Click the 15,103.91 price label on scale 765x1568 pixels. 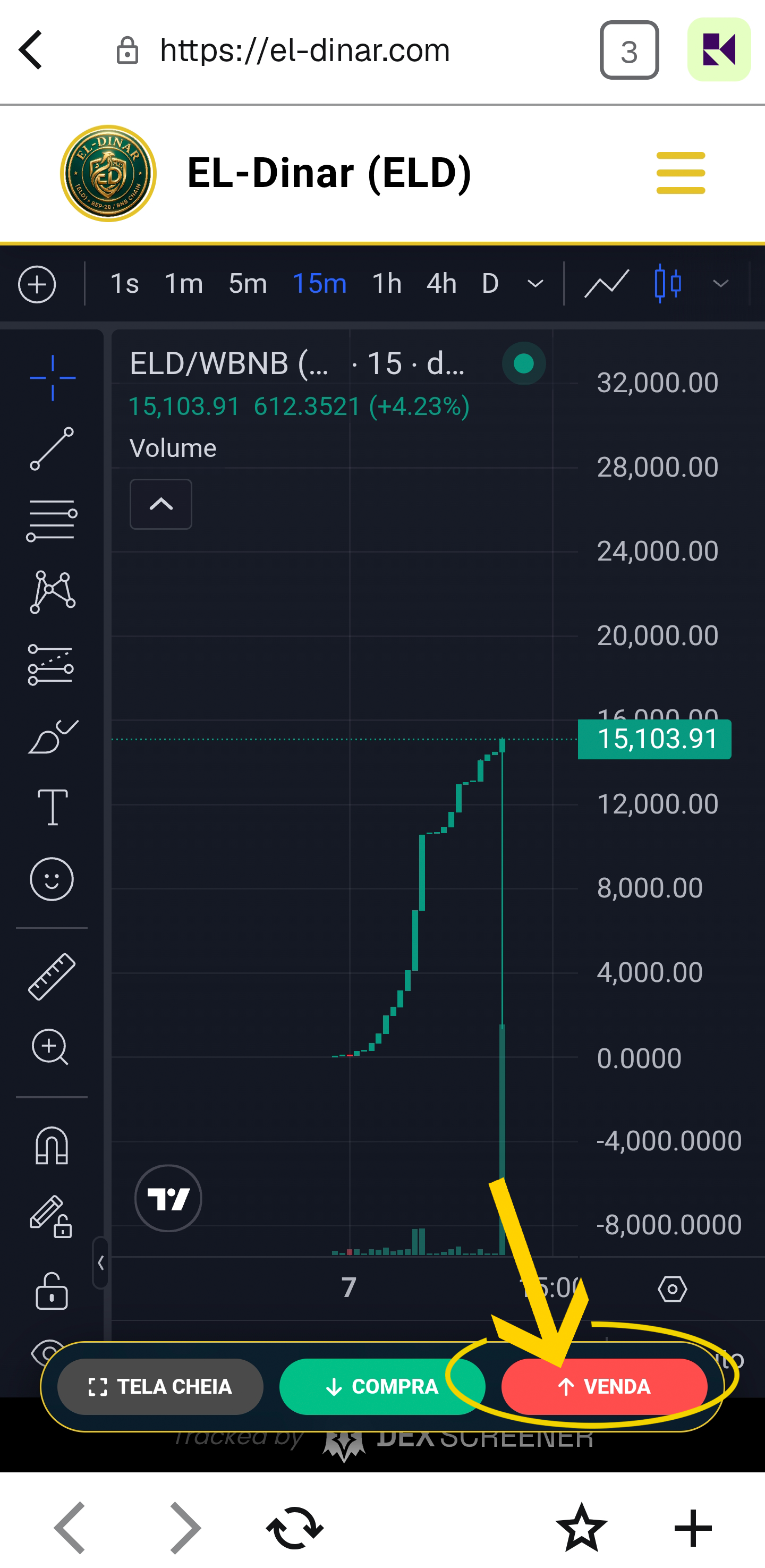pyautogui.click(x=655, y=739)
